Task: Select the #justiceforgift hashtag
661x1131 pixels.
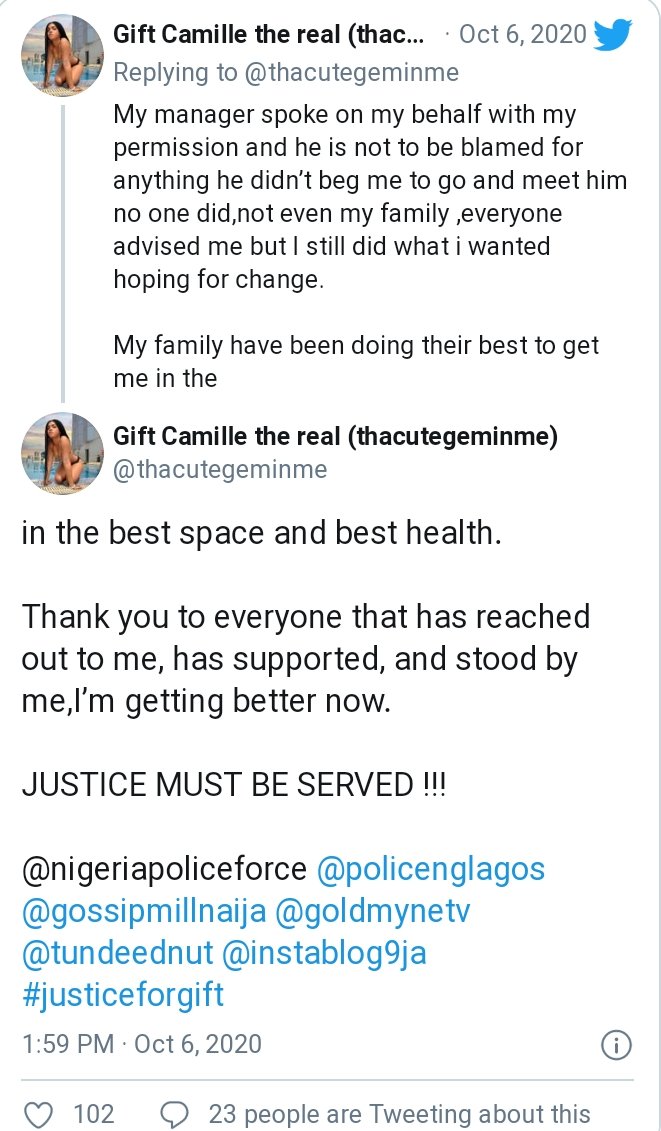Action: pyautogui.click(x=123, y=995)
